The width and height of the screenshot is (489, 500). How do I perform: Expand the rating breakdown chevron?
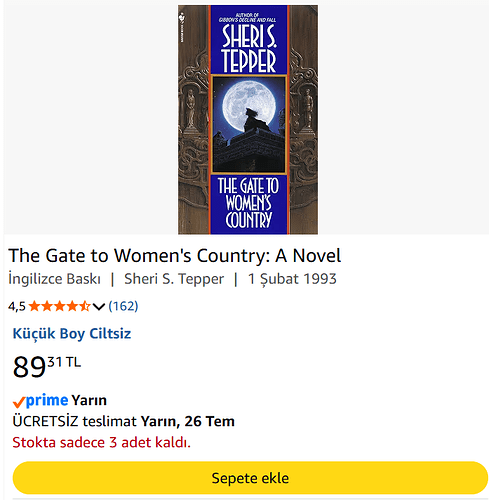(x=99, y=306)
